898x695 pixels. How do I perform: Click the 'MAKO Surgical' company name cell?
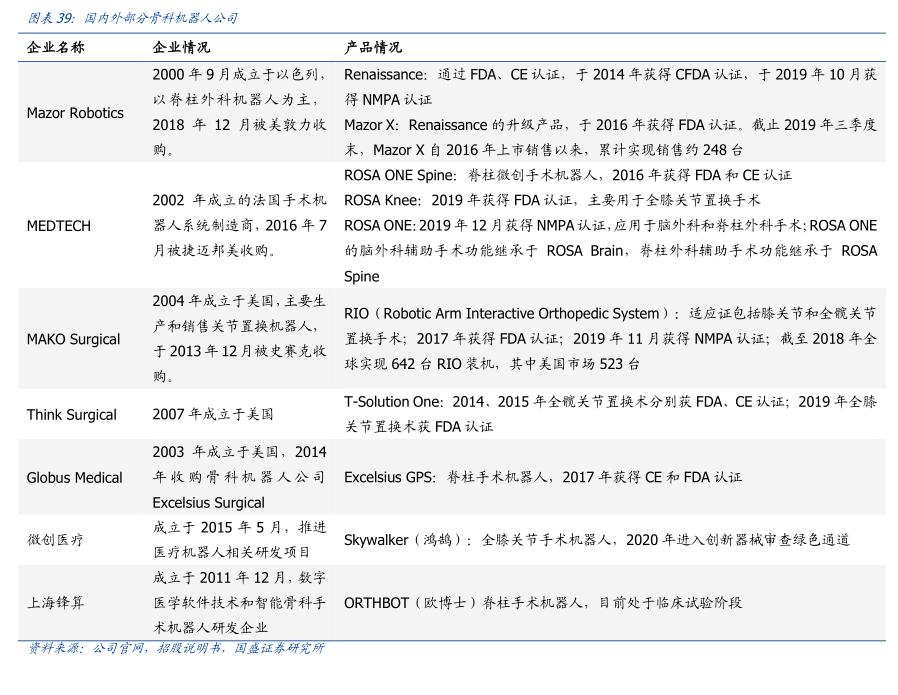[73, 339]
